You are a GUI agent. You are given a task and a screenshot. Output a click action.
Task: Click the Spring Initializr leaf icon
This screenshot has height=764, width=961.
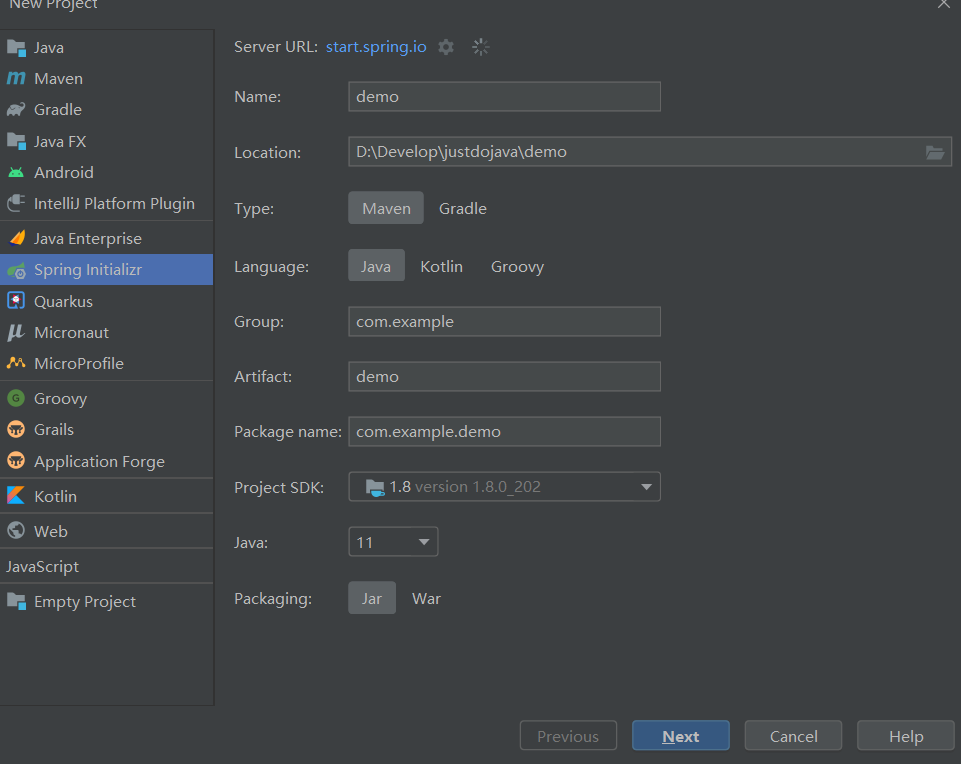[17, 270]
